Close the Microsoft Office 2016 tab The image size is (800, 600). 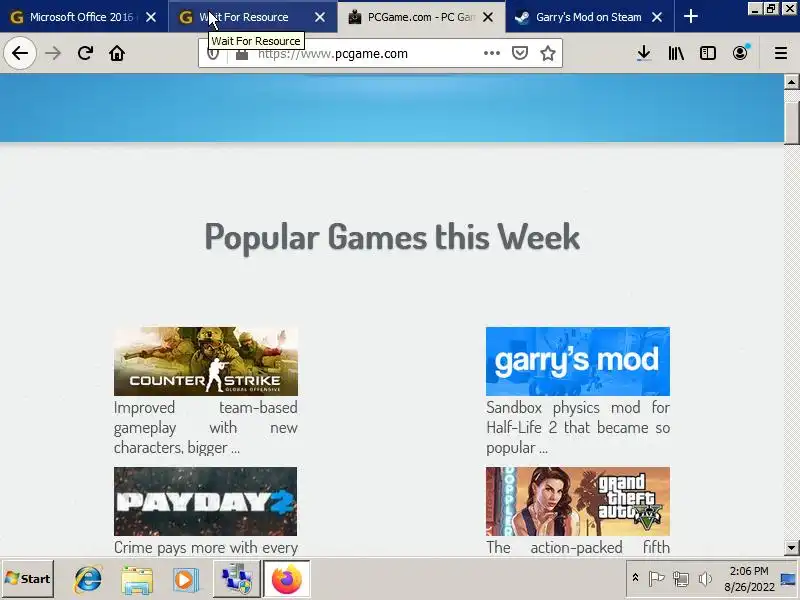pos(151,17)
